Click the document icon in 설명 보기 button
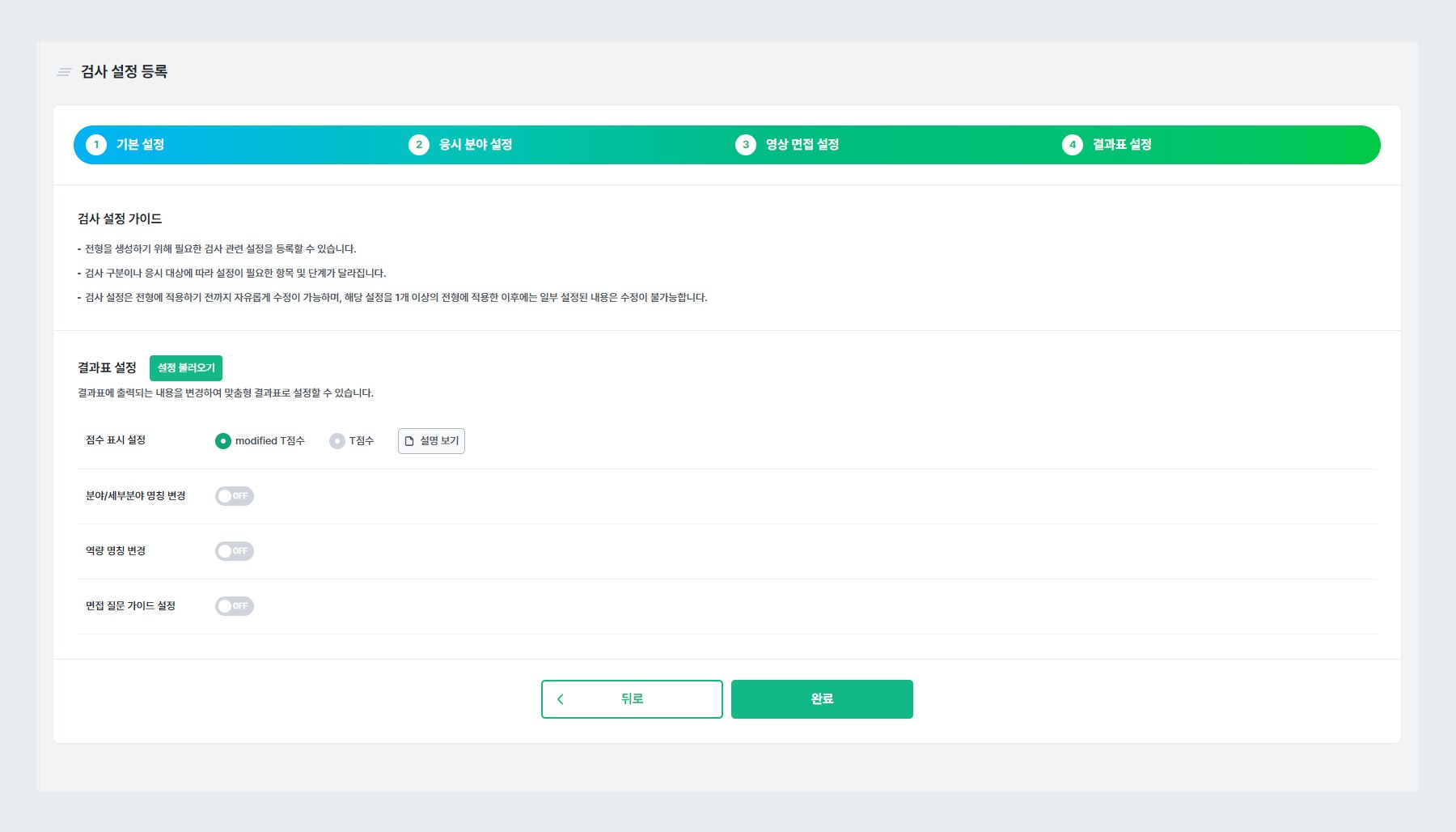Screen dimensions: 1456x832 (409, 441)
